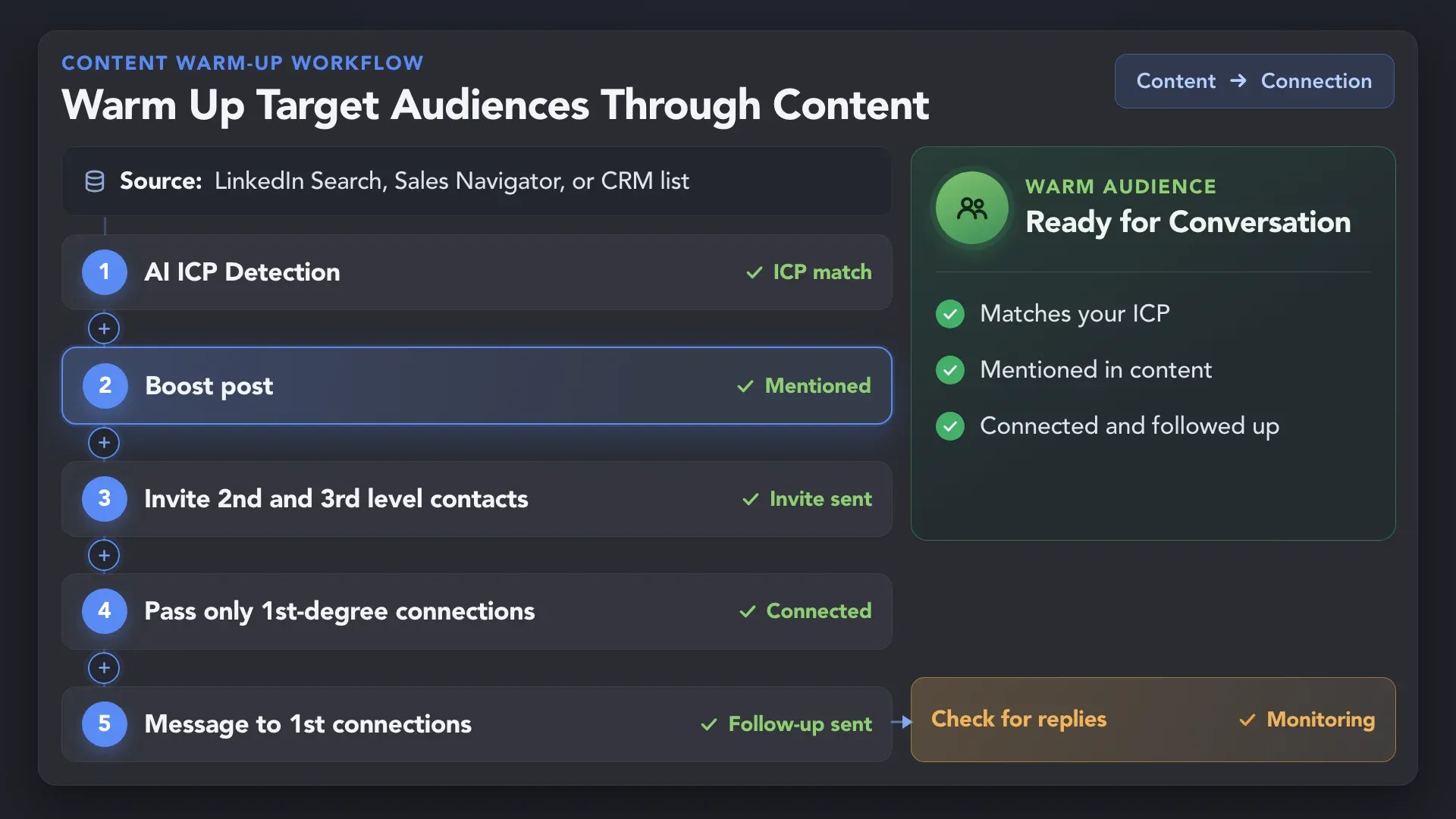Click the checkmark next to Invite sent

pyautogui.click(x=751, y=499)
